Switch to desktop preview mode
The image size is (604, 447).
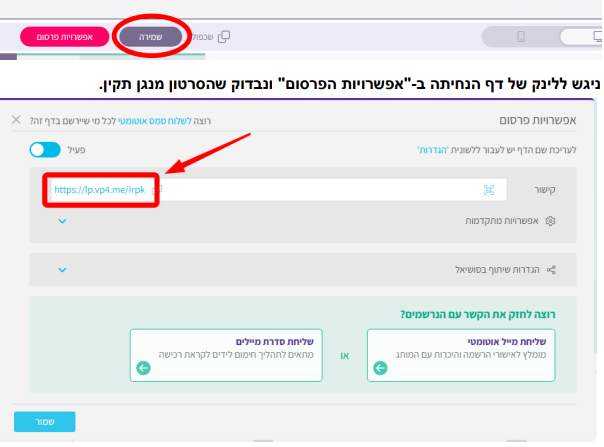tap(578, 37)
